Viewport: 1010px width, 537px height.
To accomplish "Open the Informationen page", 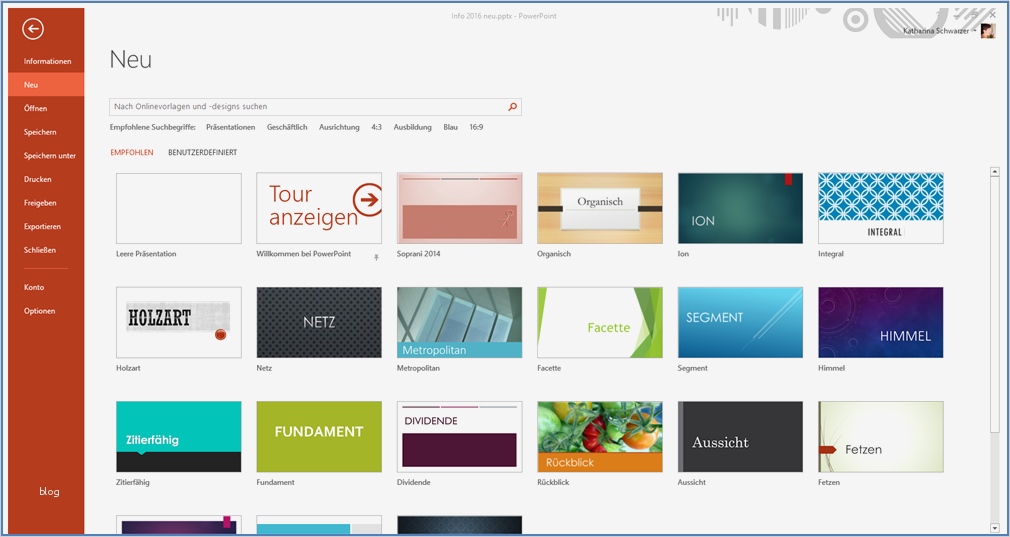I will pyautogui.click(x=46, y=61).
